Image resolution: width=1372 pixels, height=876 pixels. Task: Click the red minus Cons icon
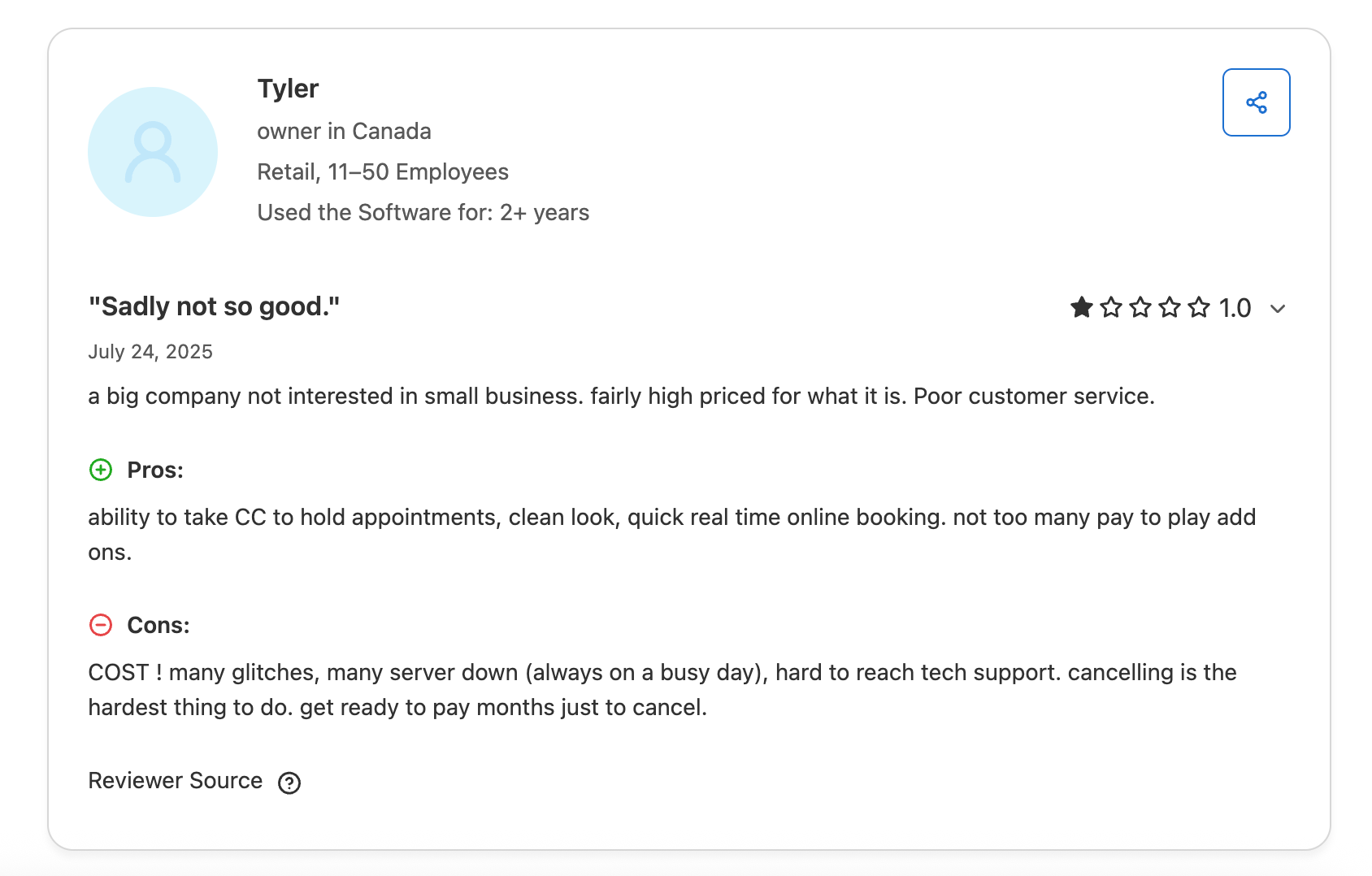coord(101,625)
